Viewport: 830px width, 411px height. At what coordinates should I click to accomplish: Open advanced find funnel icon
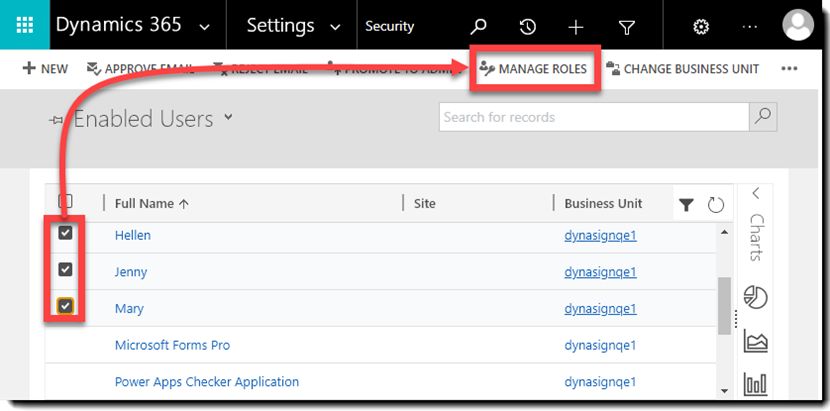tap(626, 27)
